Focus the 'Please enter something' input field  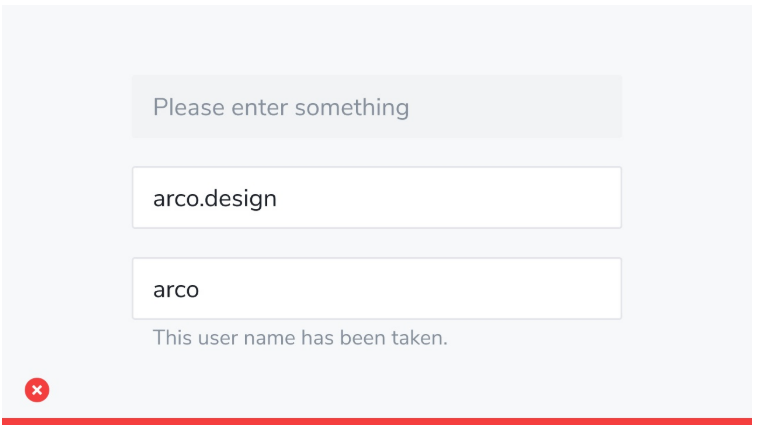[376, 107]
